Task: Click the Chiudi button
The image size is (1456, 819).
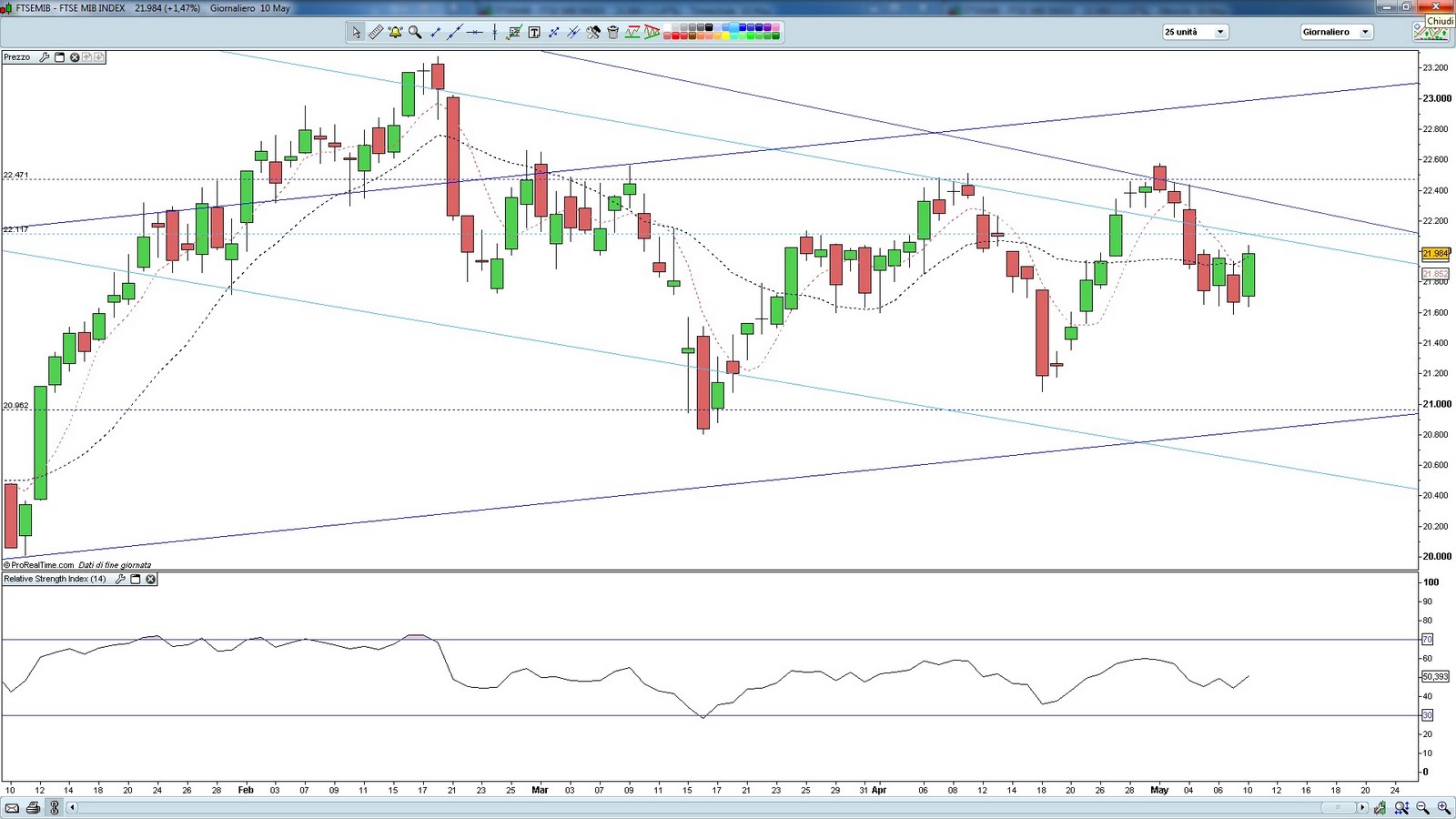Action: click(x=1440, y=20)
